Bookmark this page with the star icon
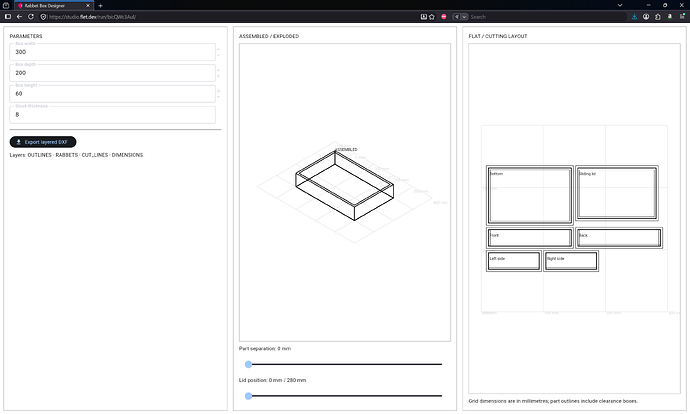690x414 pixels. point(432,17)
